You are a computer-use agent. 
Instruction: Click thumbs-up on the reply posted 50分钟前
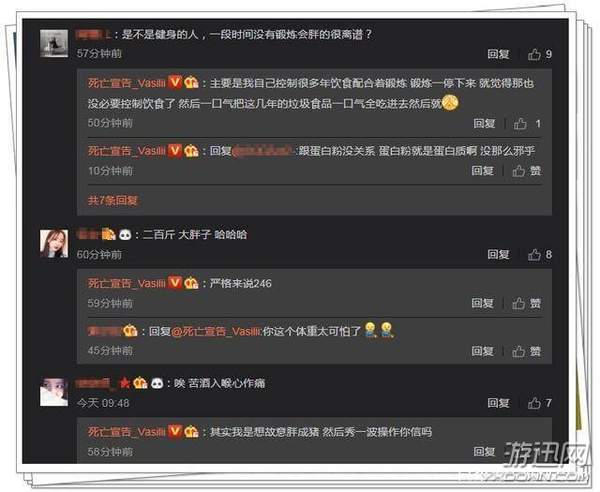pos(520,123)
